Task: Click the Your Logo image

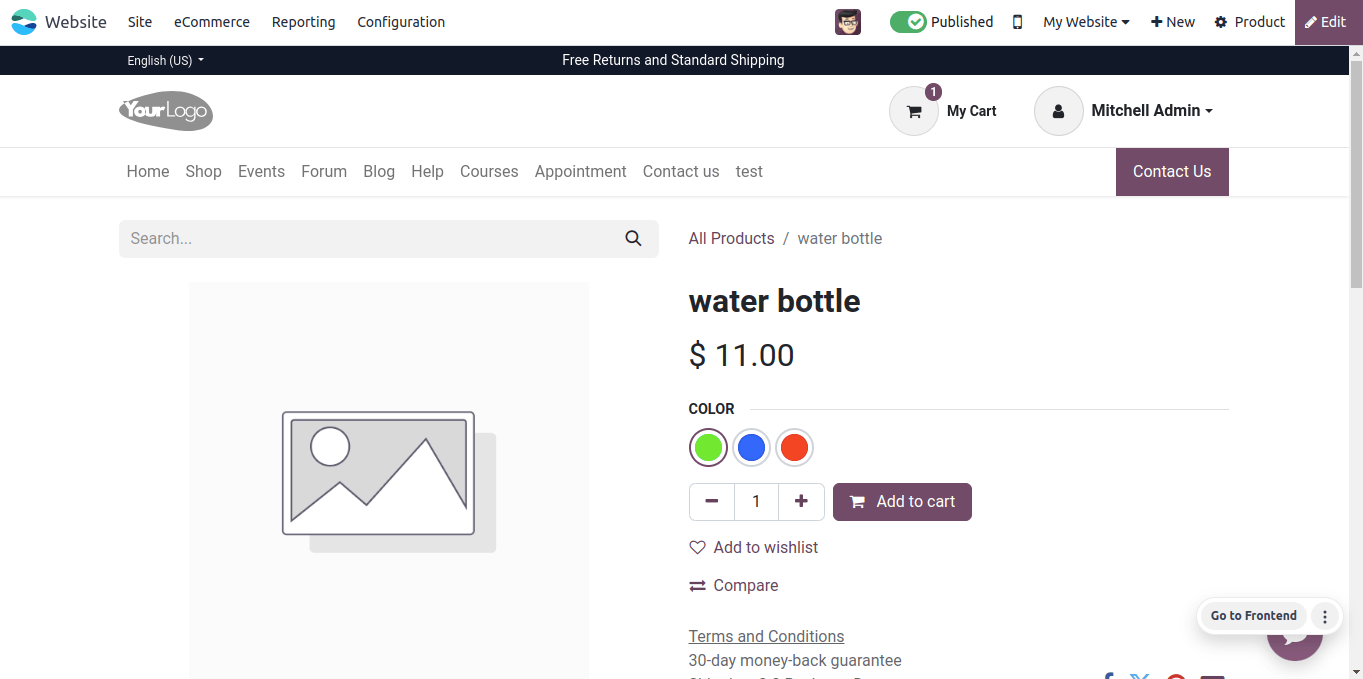Action: 166,110
